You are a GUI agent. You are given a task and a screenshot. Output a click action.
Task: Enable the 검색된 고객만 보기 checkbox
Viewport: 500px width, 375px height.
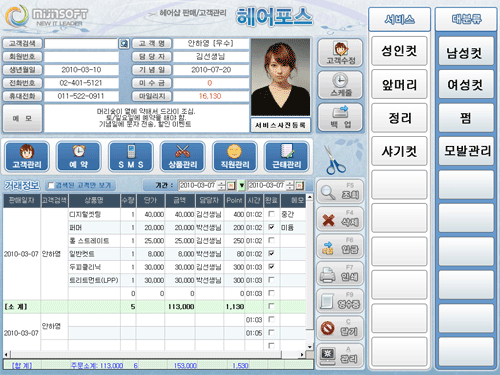(x=51, y=185)
